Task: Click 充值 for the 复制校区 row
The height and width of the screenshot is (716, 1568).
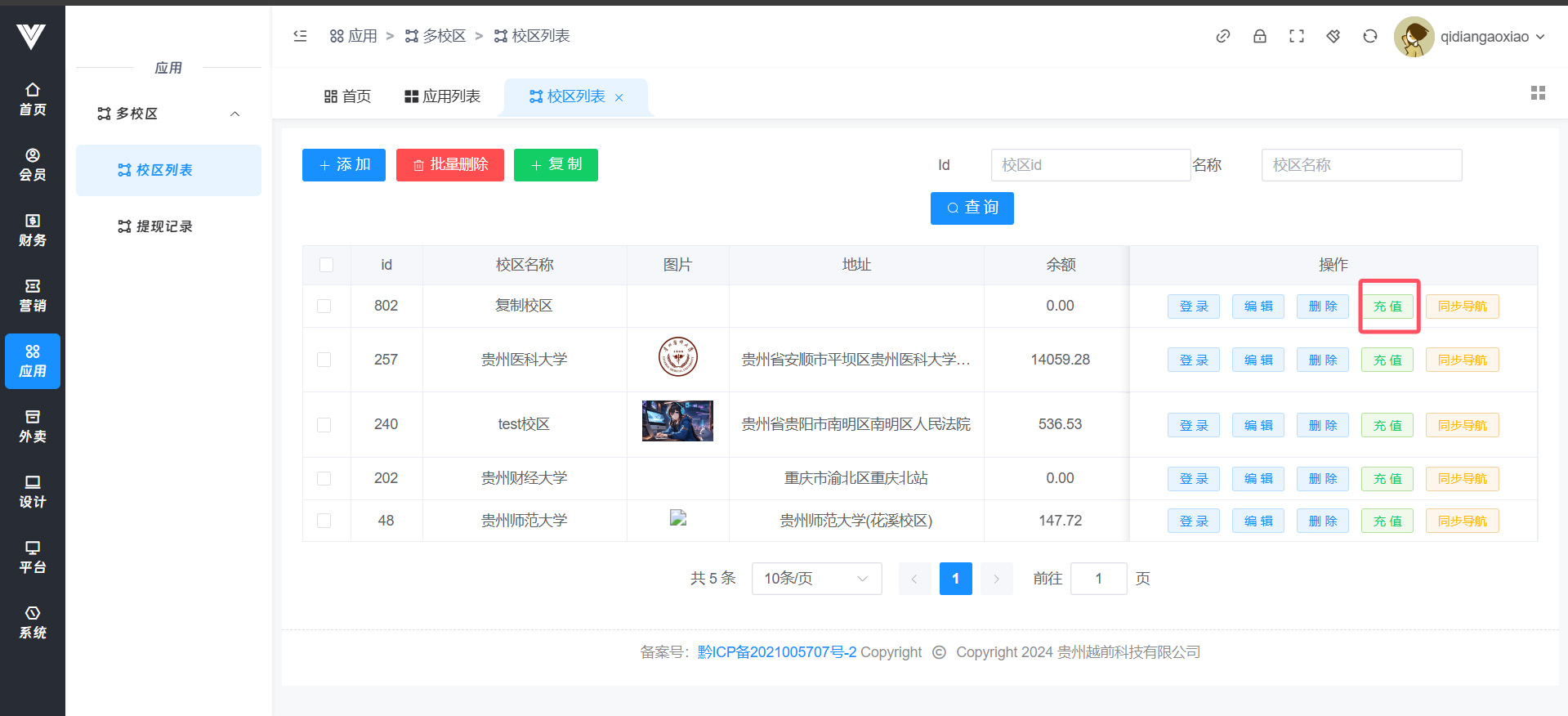Action: [1387, 307]
